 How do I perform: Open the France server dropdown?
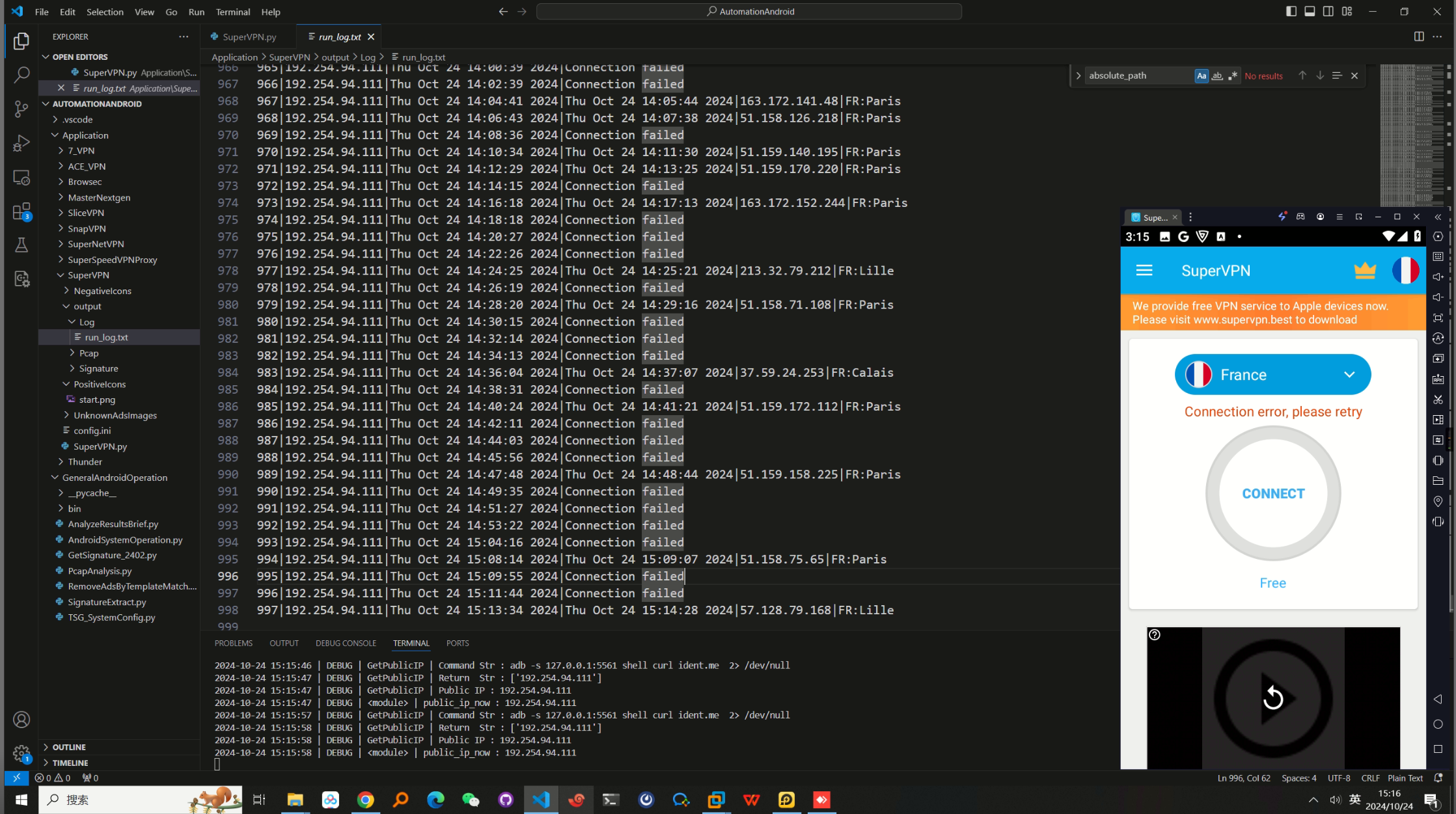(1272, 375)
